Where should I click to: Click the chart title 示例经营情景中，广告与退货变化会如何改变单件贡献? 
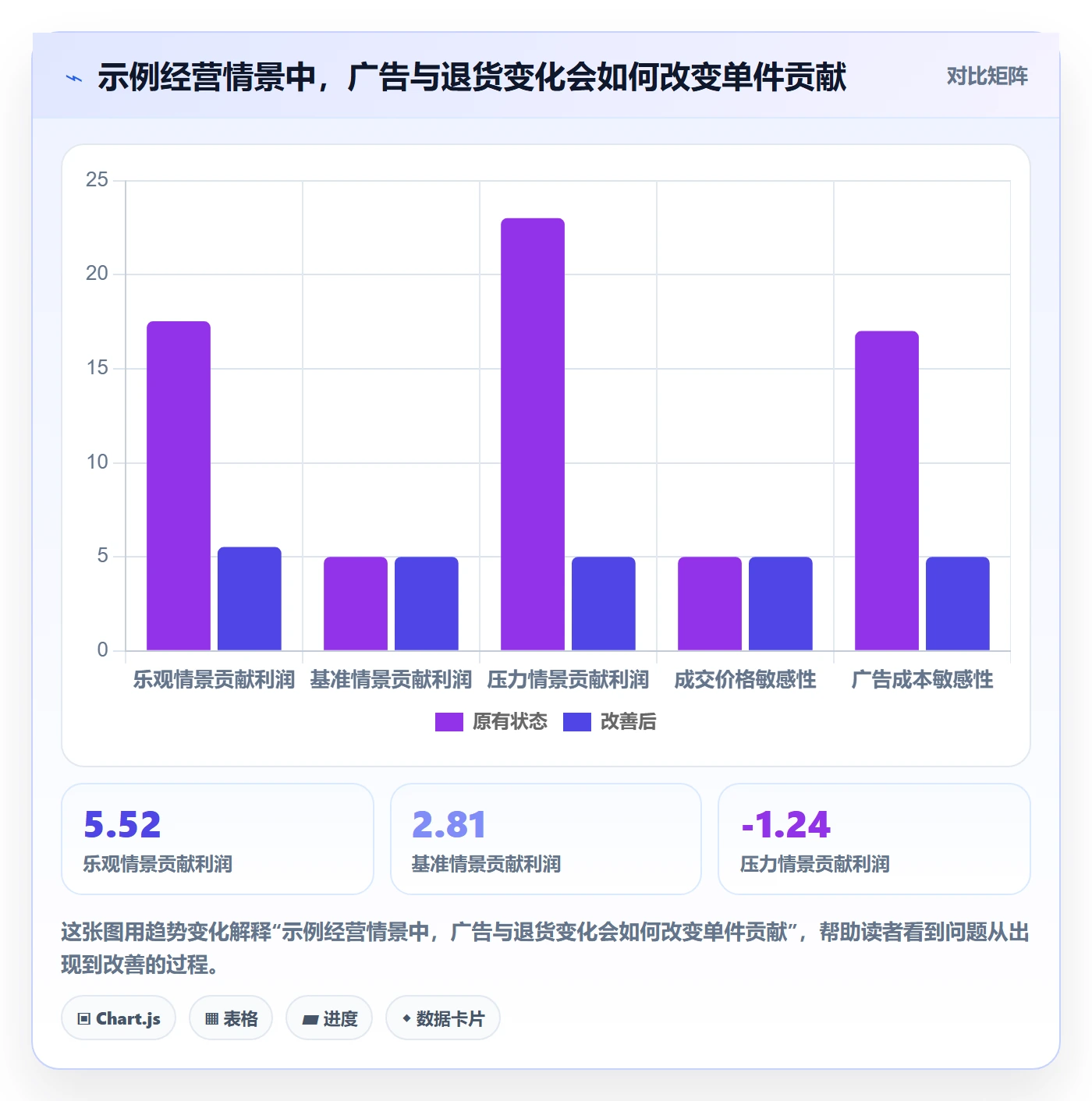(x=472, y=77)
